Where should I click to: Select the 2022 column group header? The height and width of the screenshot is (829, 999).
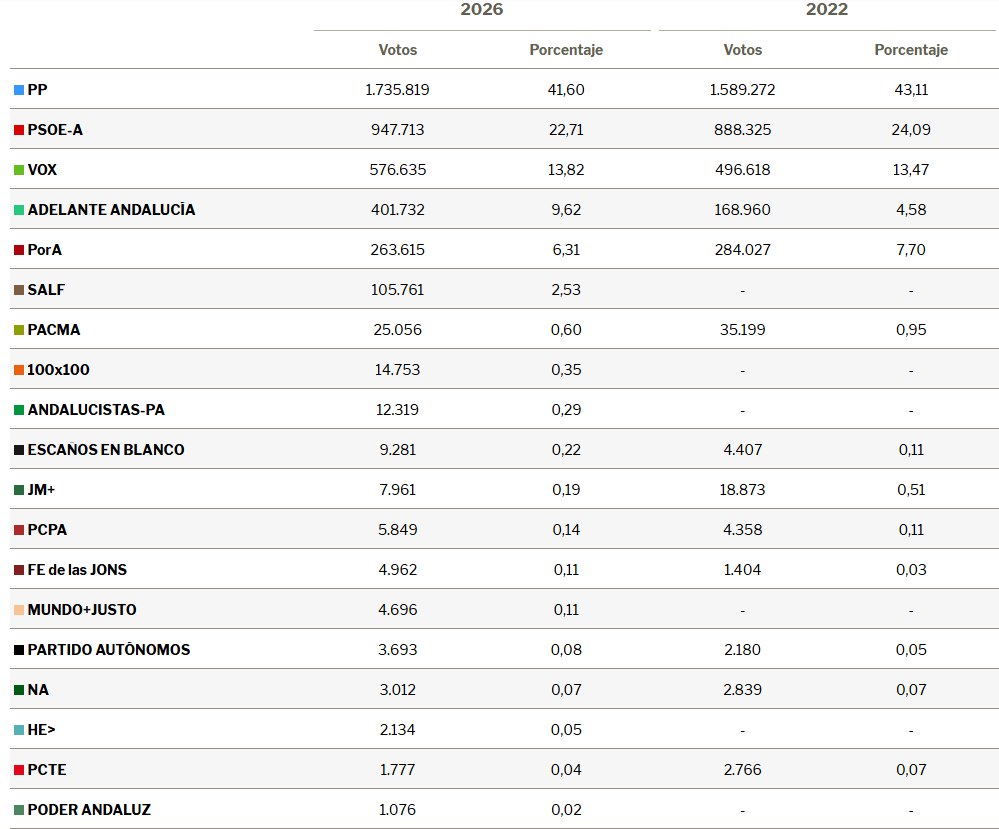(x=827, y=10)
